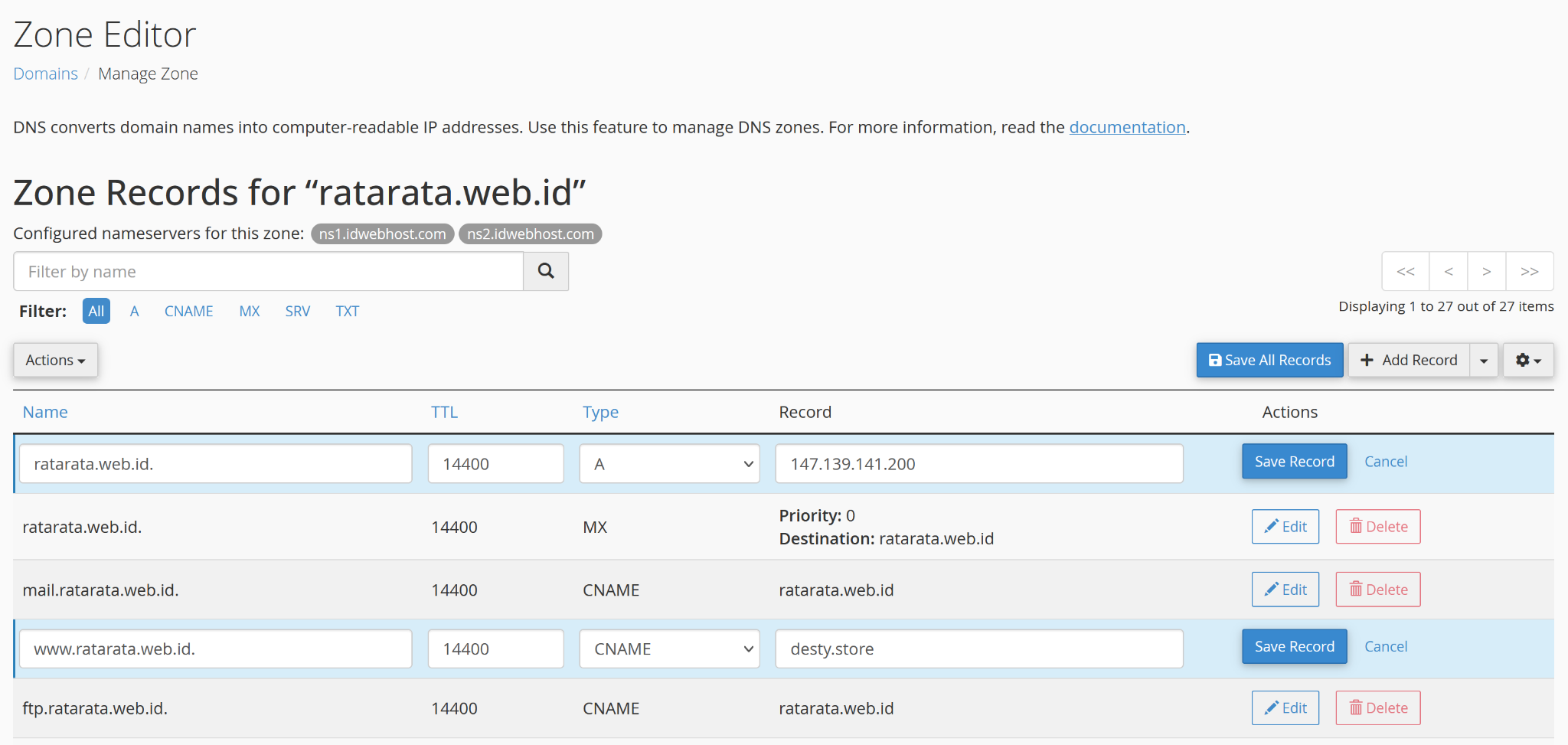Viewport: 1568px width, 745px height.
Task: Edit the MX record row
Action: [x=1285, y=527]
